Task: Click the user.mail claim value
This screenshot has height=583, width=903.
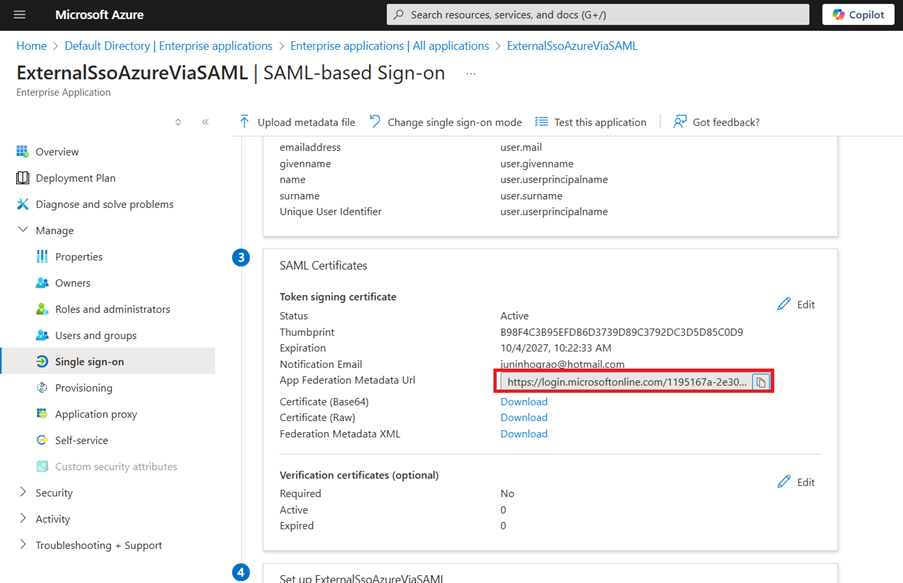Action: tap(521, 147)
